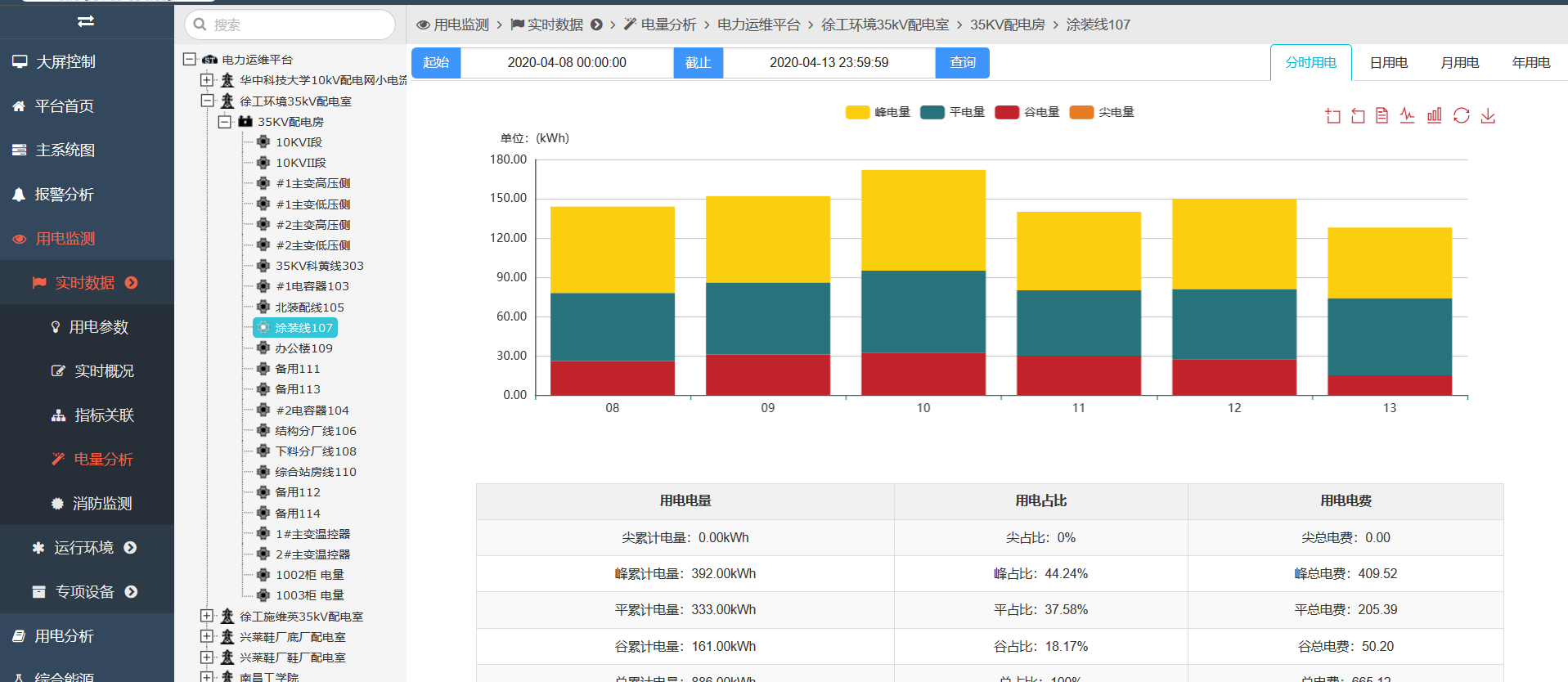
Task: Click the hierarchy icon beside 指标关联
Action: (x=58, y=415)
